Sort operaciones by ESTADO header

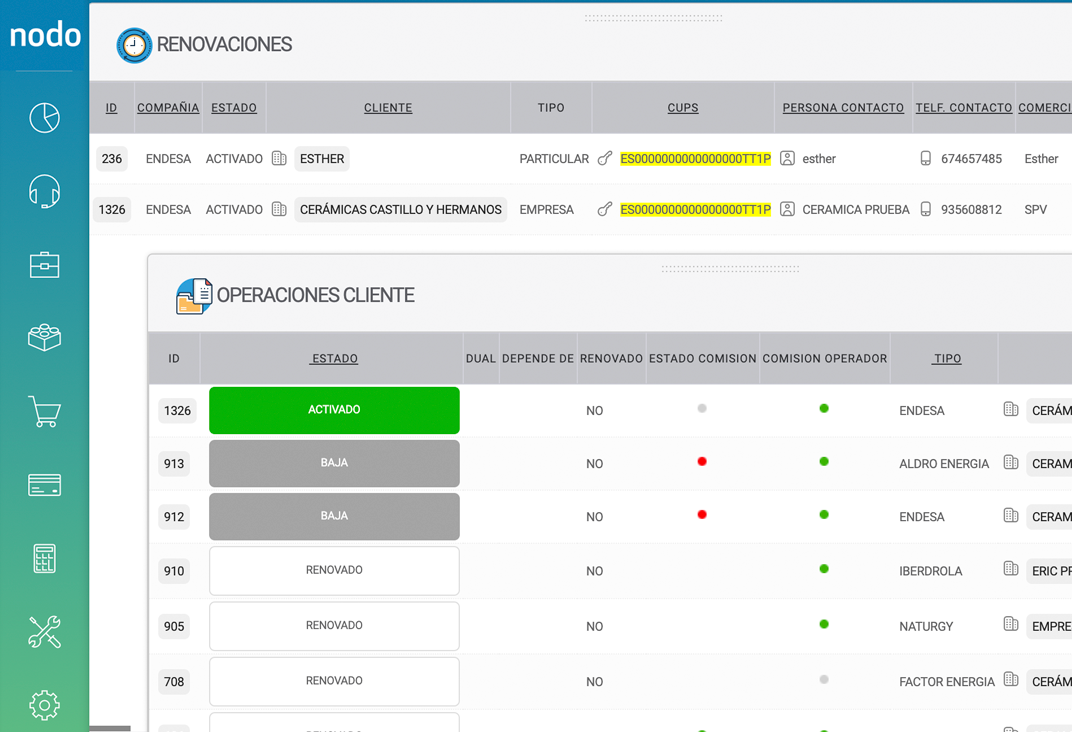tap(334, 359)
